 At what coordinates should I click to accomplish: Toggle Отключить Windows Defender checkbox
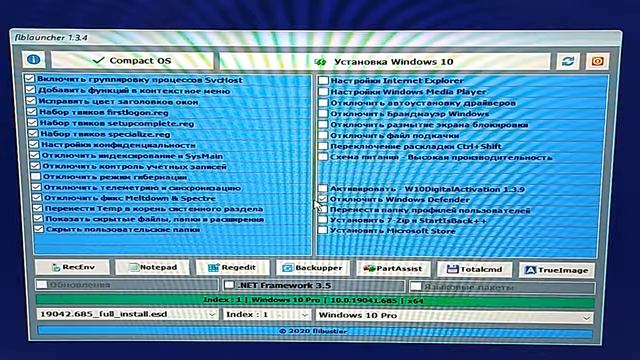(323, 199)
